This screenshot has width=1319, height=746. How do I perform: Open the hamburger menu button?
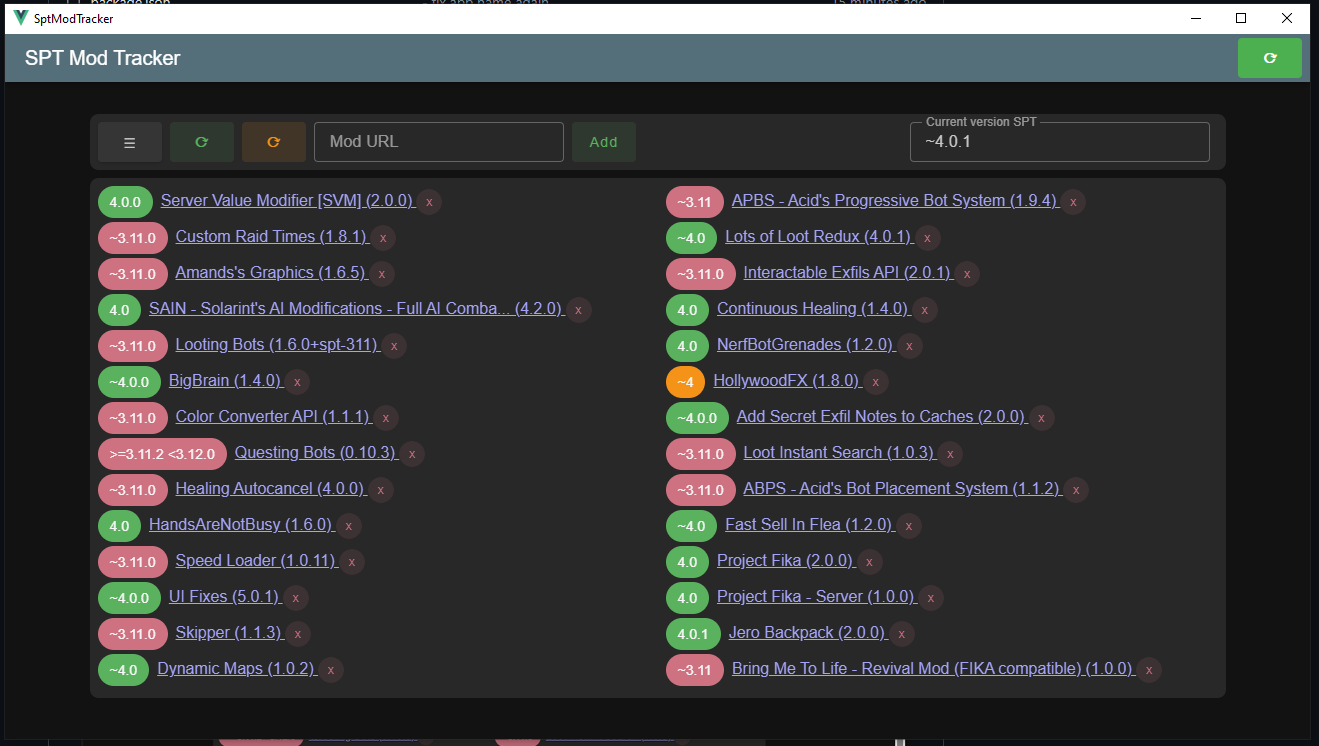click(x=130, y=142)
